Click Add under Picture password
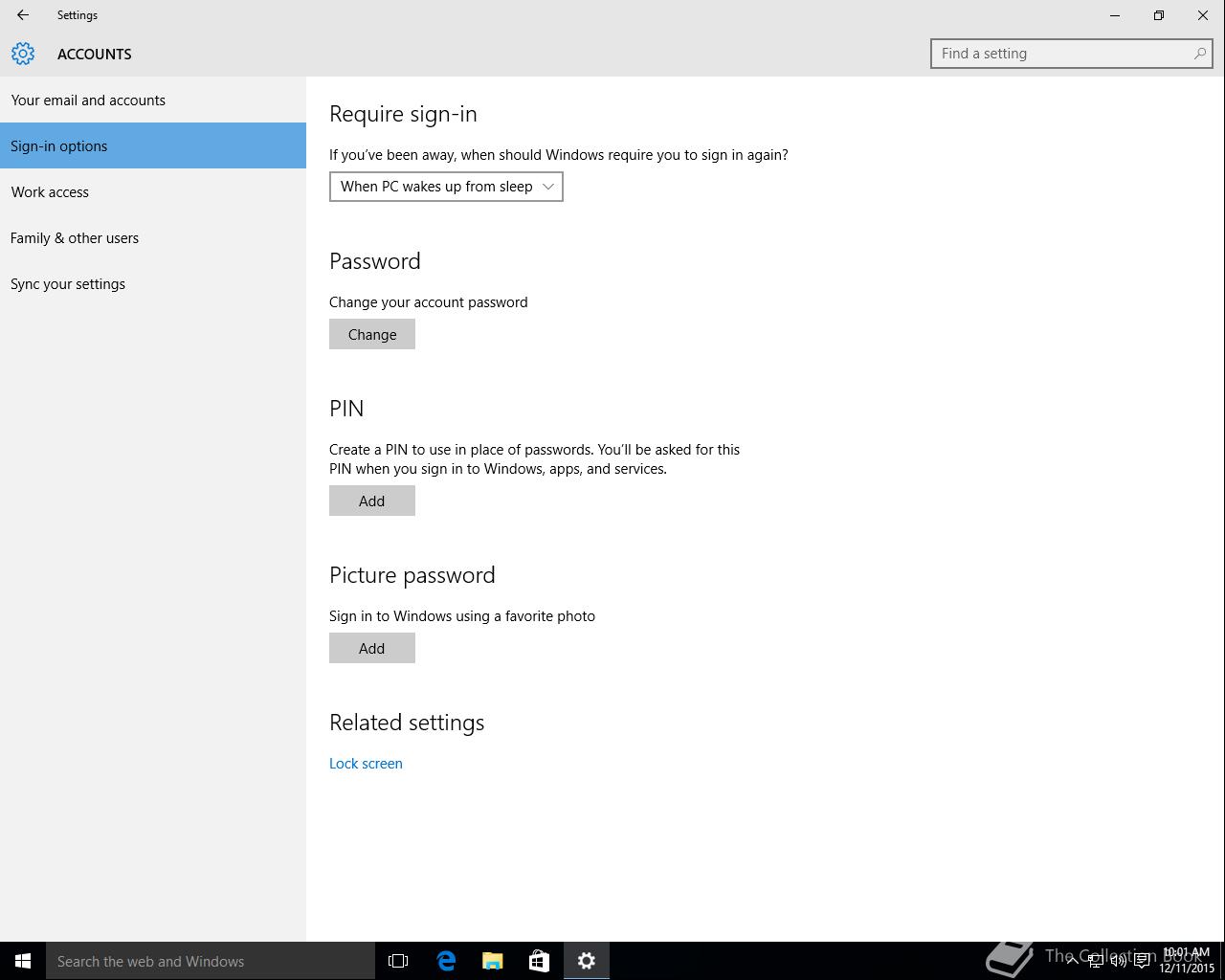Screen dimensions: 1225x980 [x=372, y=648]
